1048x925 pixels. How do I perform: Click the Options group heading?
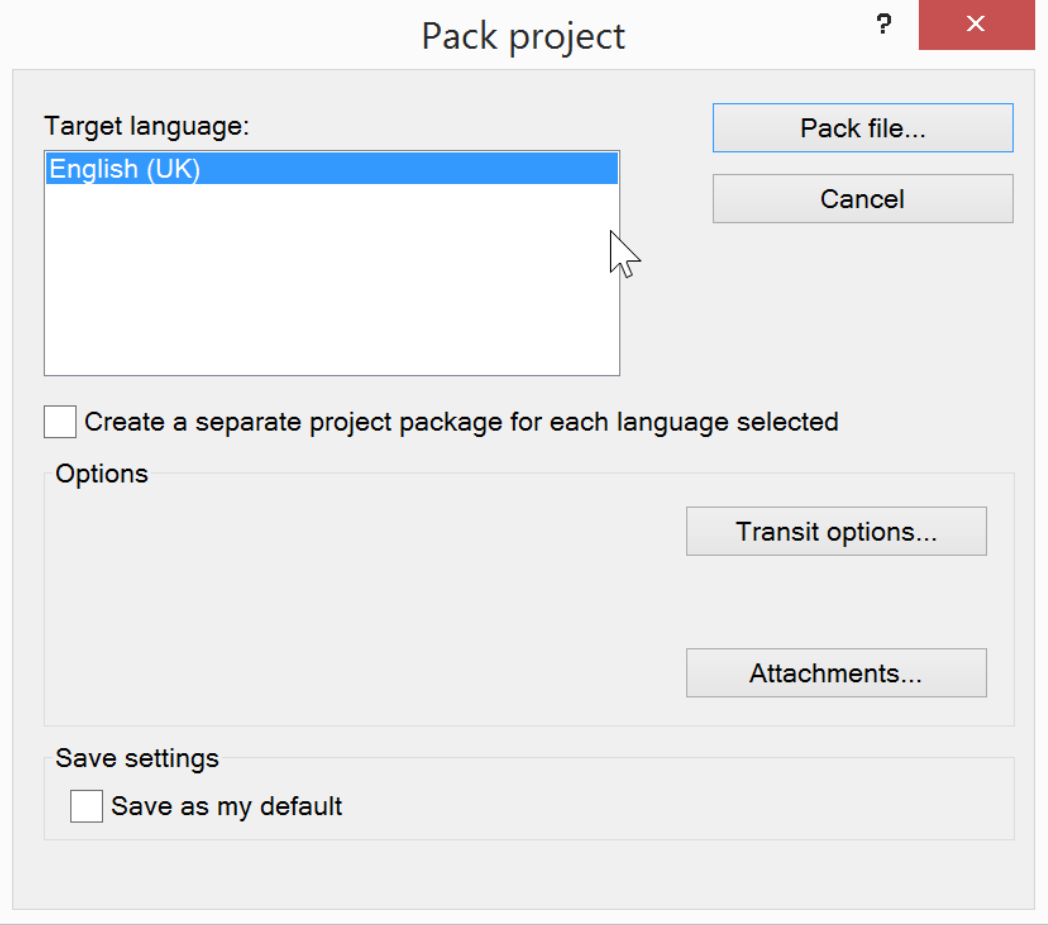tap(102, 473)
